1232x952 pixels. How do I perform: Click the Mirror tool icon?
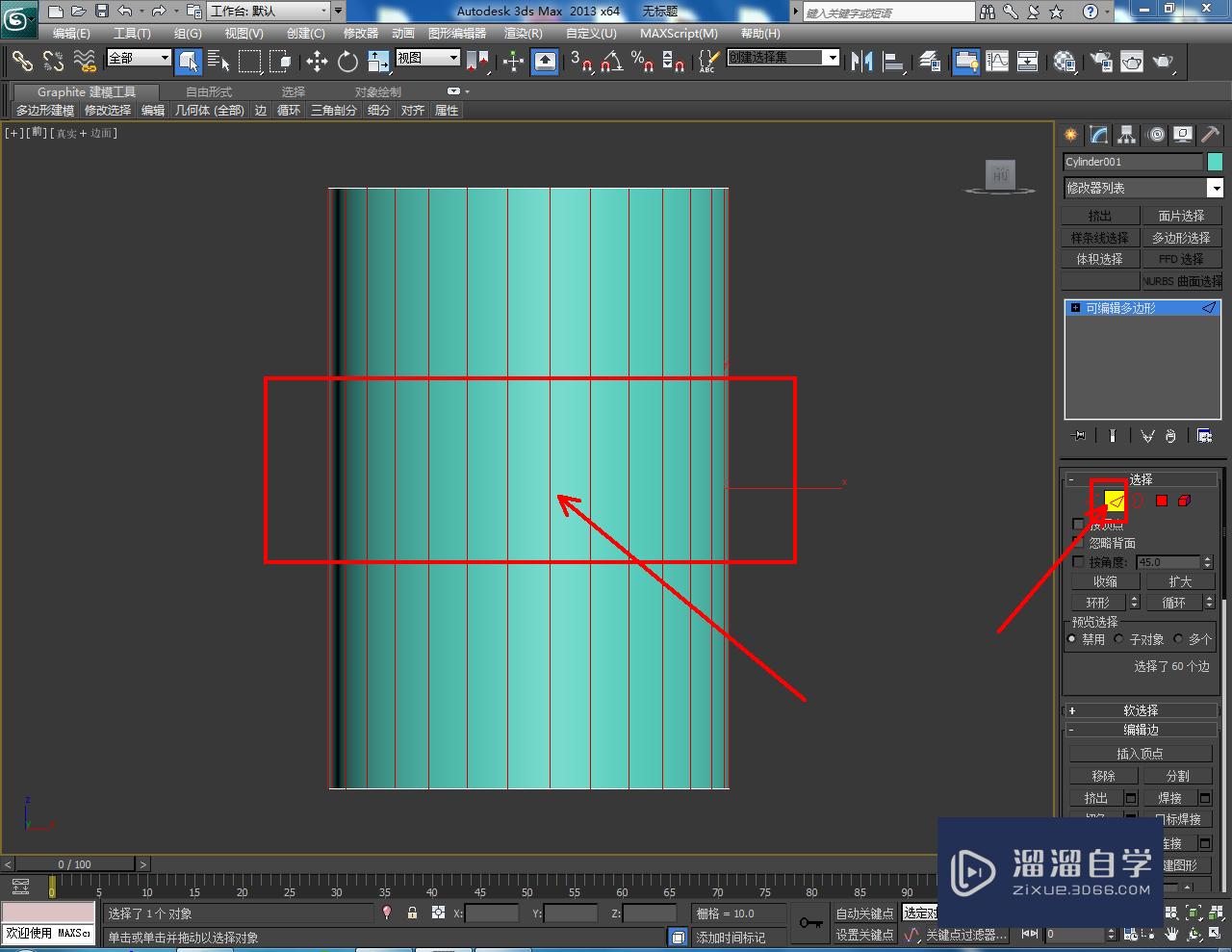click(x=862, y=62)
